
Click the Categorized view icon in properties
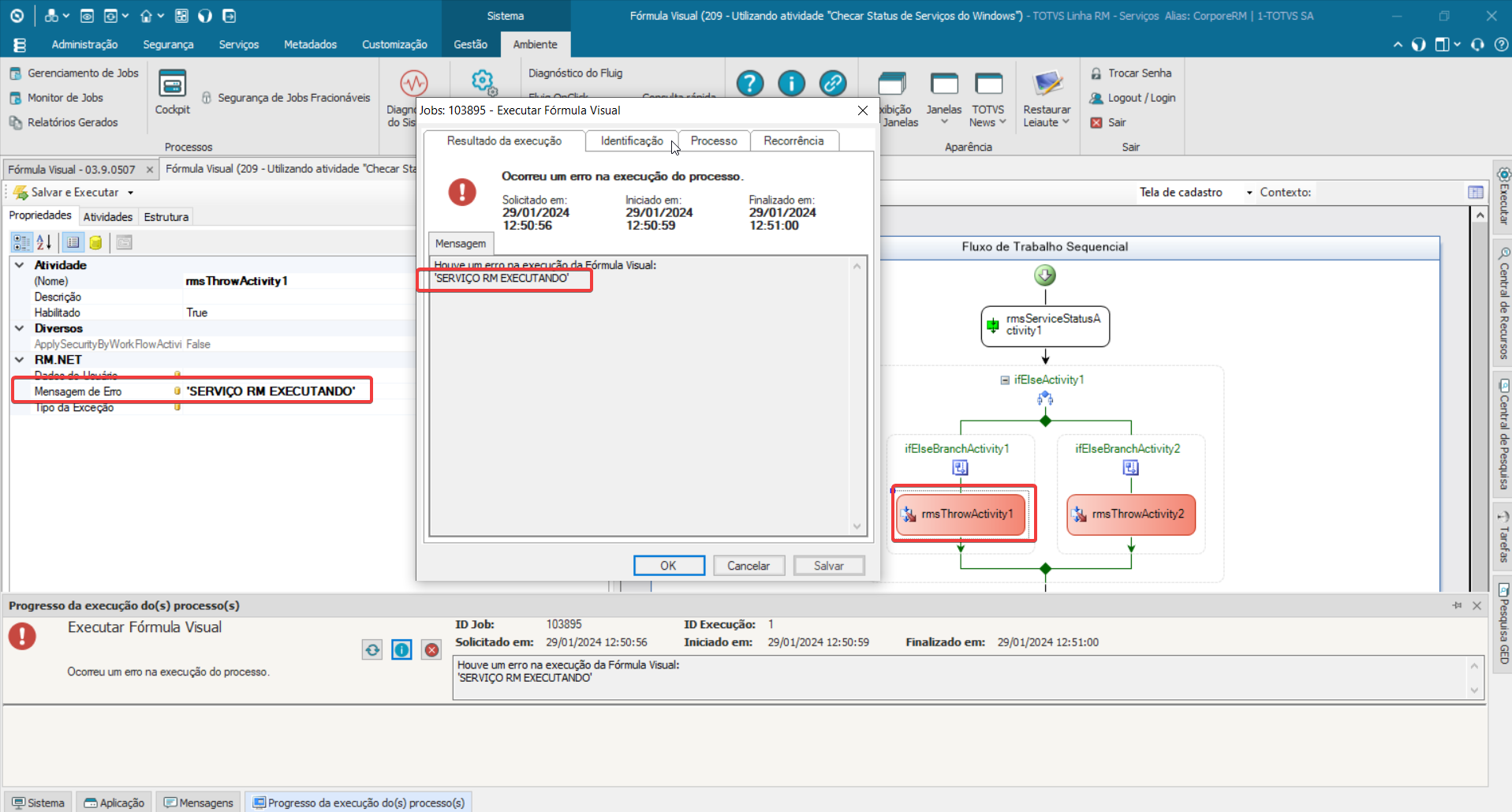pos(21,242)
